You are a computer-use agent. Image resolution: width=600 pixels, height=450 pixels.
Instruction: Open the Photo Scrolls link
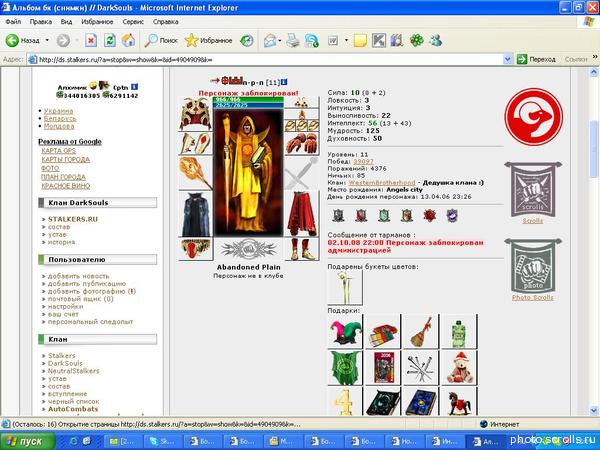533,298
